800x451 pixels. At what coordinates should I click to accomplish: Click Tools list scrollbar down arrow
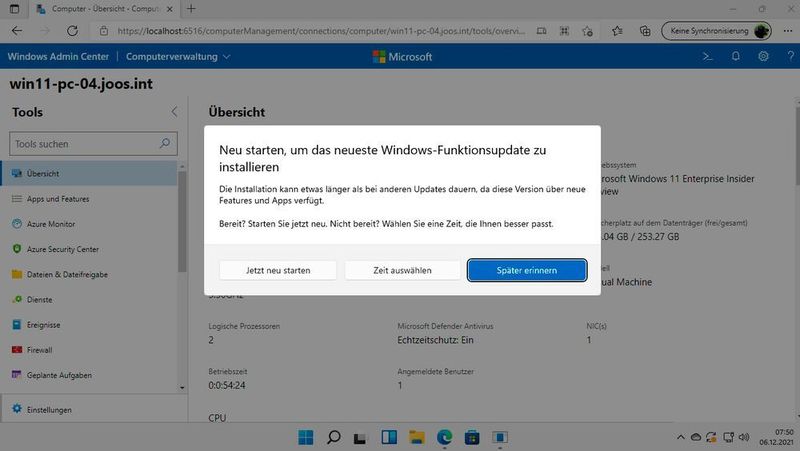pyautogui.click(x=182, y=388)
